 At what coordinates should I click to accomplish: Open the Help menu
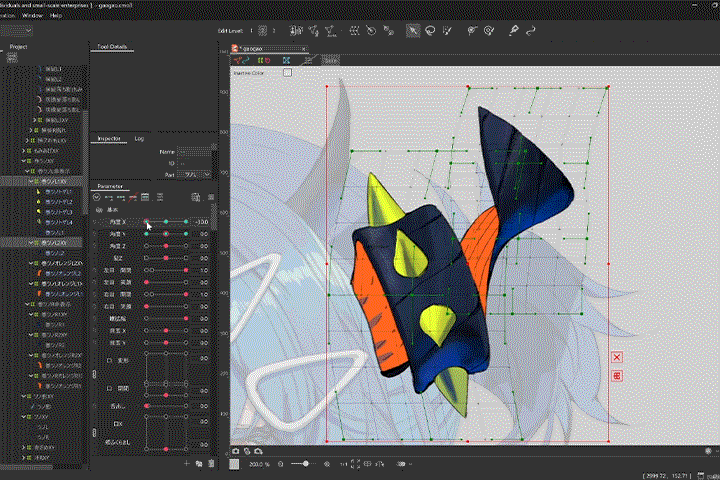[56, 15]
